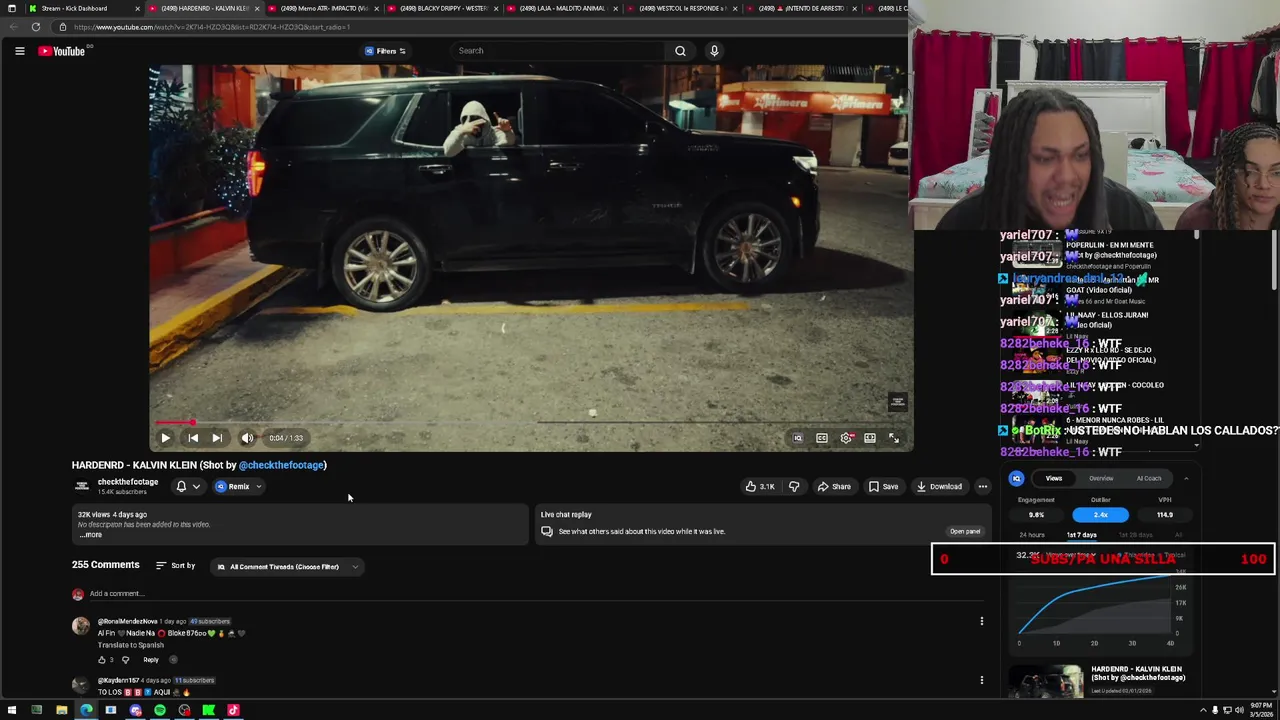Open File Explorer from taskbar
The height and width of the screenshot is (720, 1280).
click(61, 710)
